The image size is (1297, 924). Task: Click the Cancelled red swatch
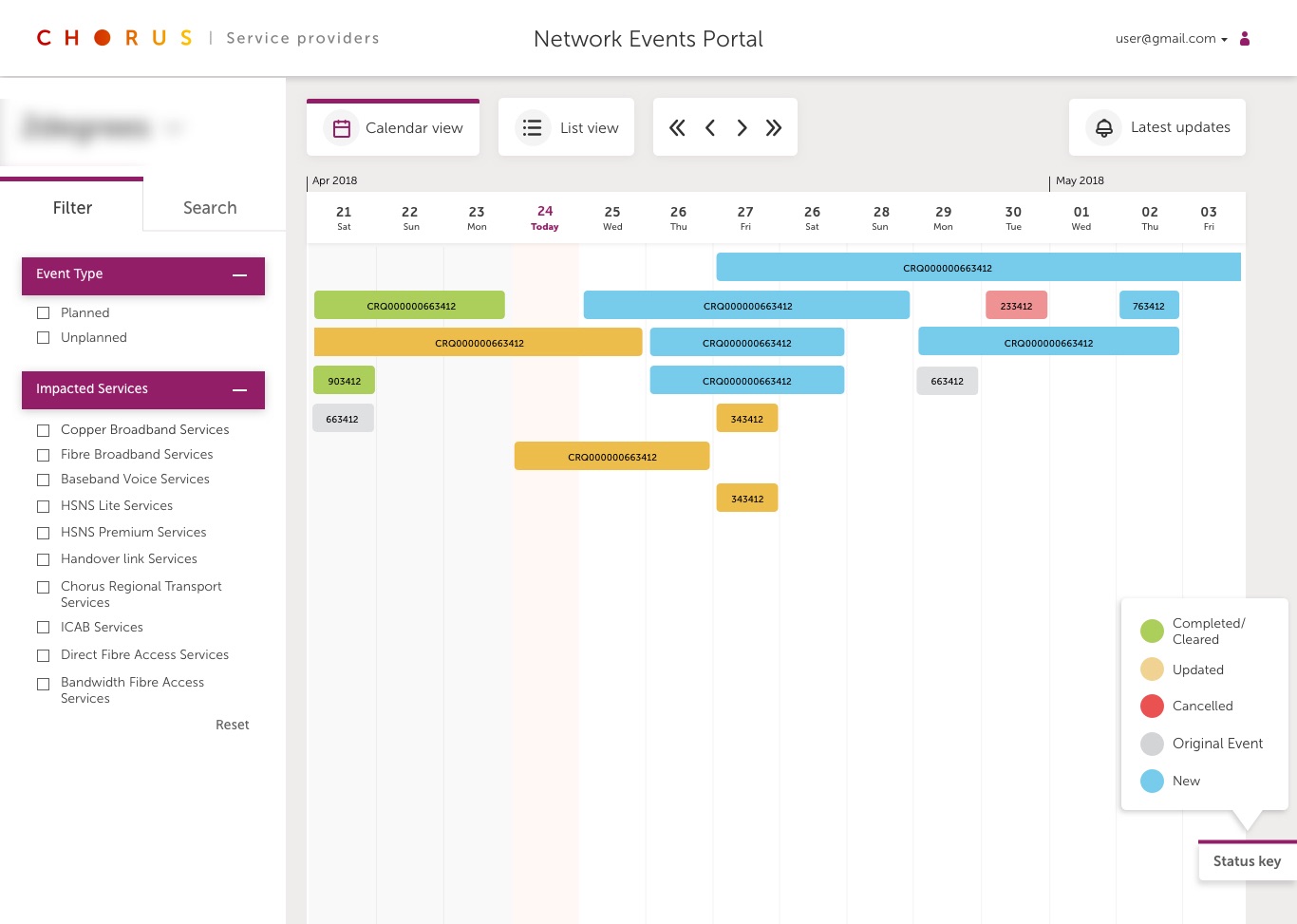coord(1152,706)
